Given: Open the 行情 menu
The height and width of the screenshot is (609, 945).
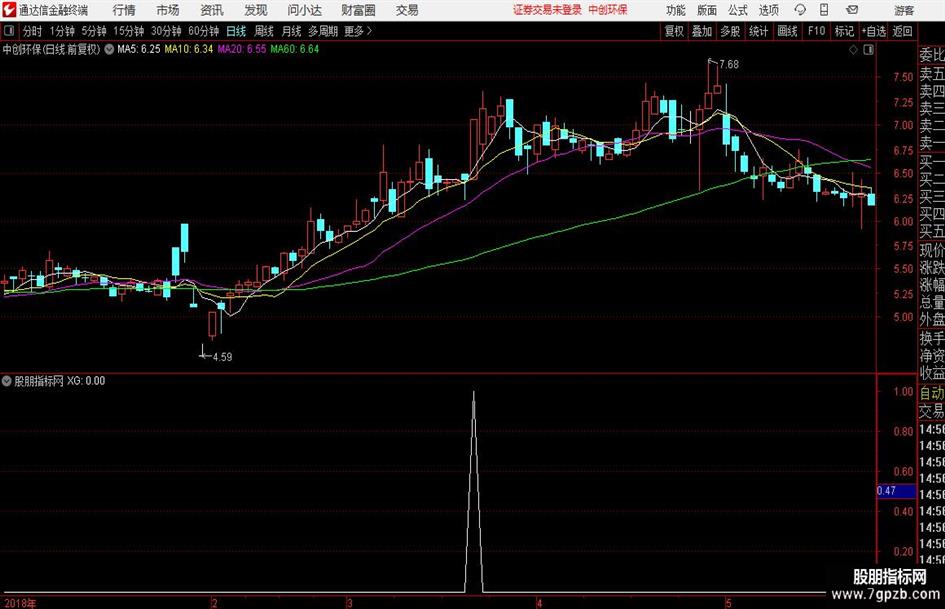Looking at the screenshot, I should point(124,10).
